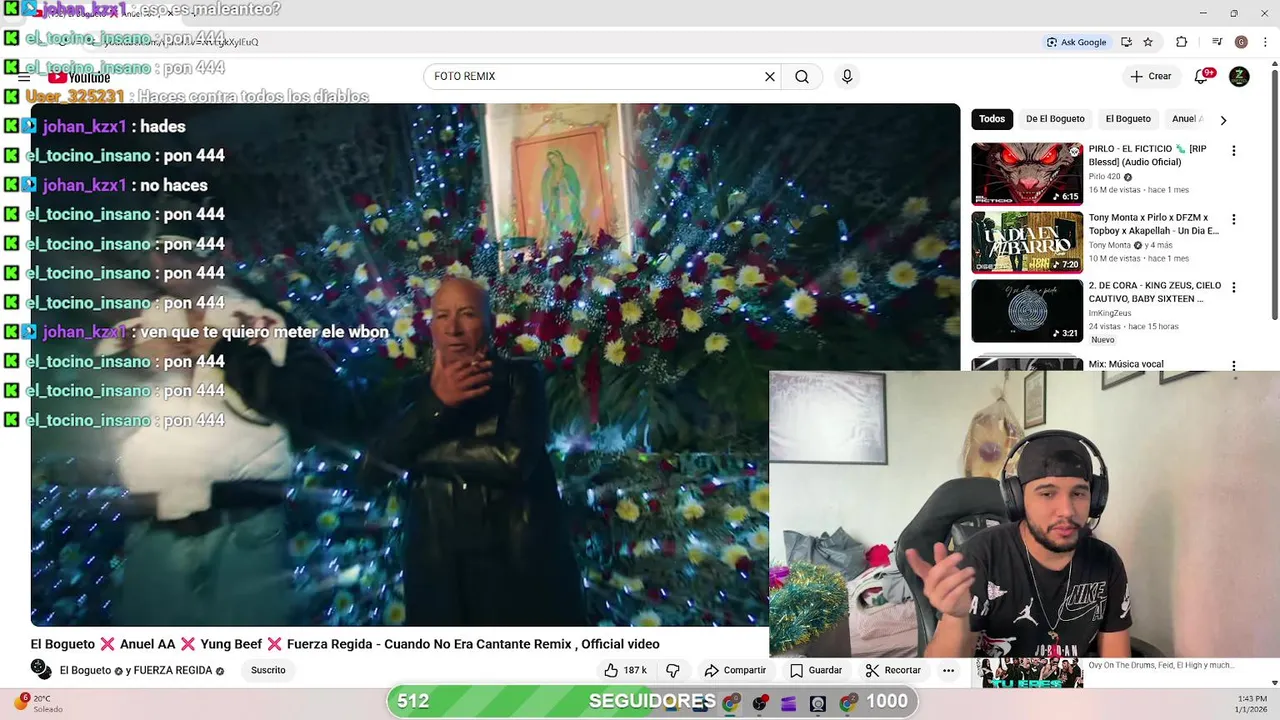
Task: Open the ImKingZeus channel link
Action: click(x=1110, y=313)
